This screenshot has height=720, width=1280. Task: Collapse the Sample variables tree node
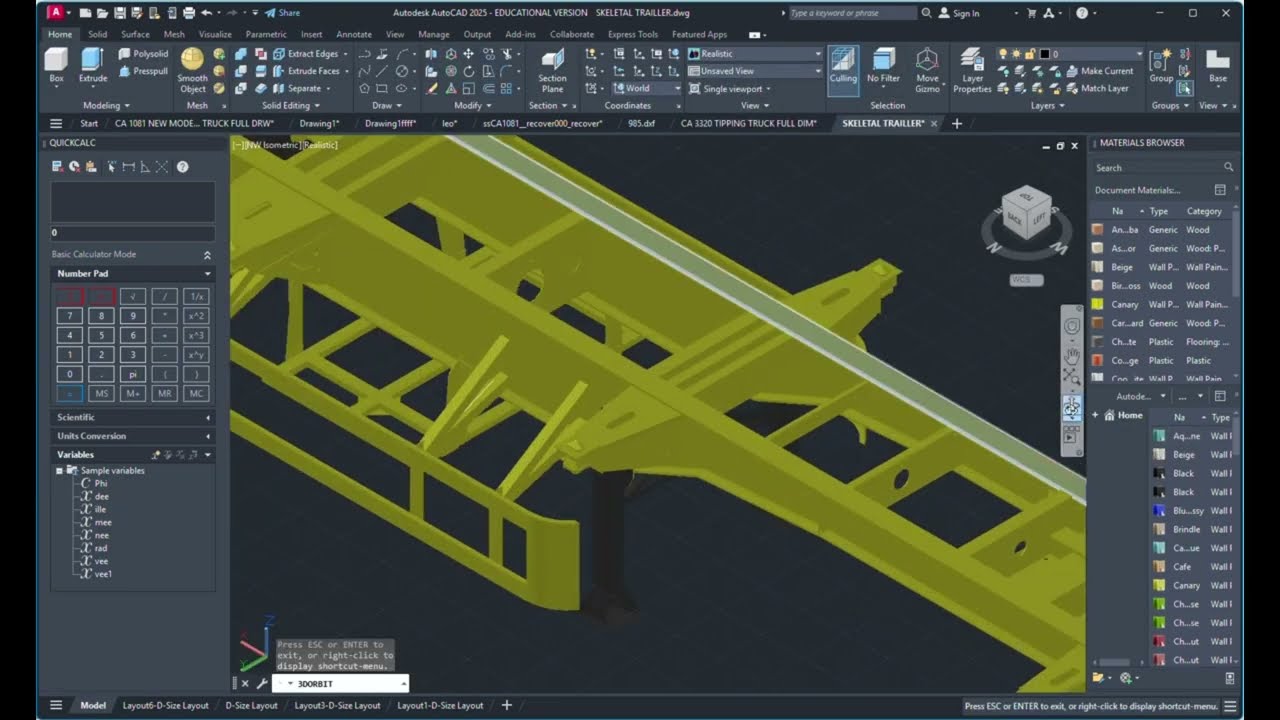tap(59, 470)
